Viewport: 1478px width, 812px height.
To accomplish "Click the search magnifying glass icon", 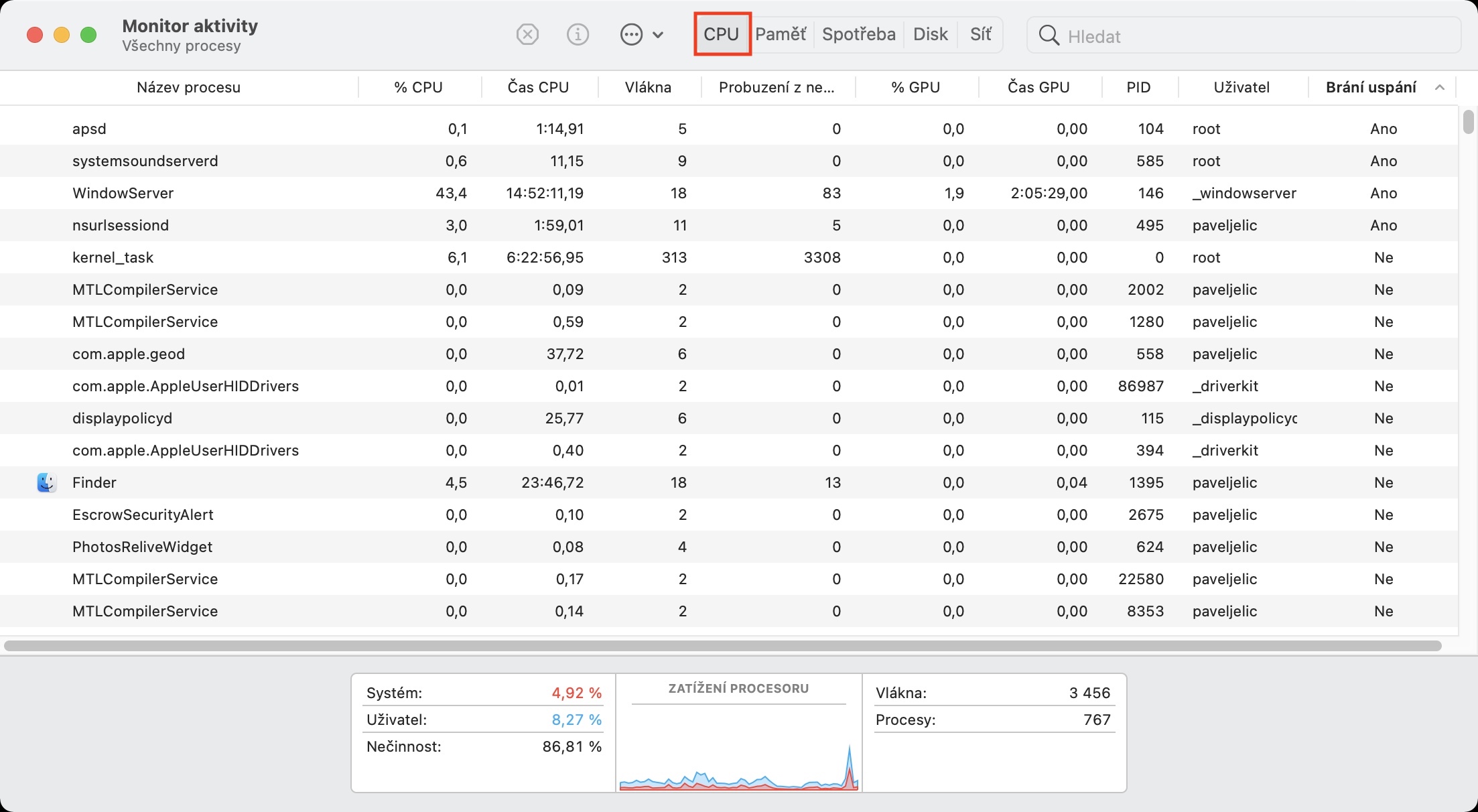I will [x=1049, y=36].
